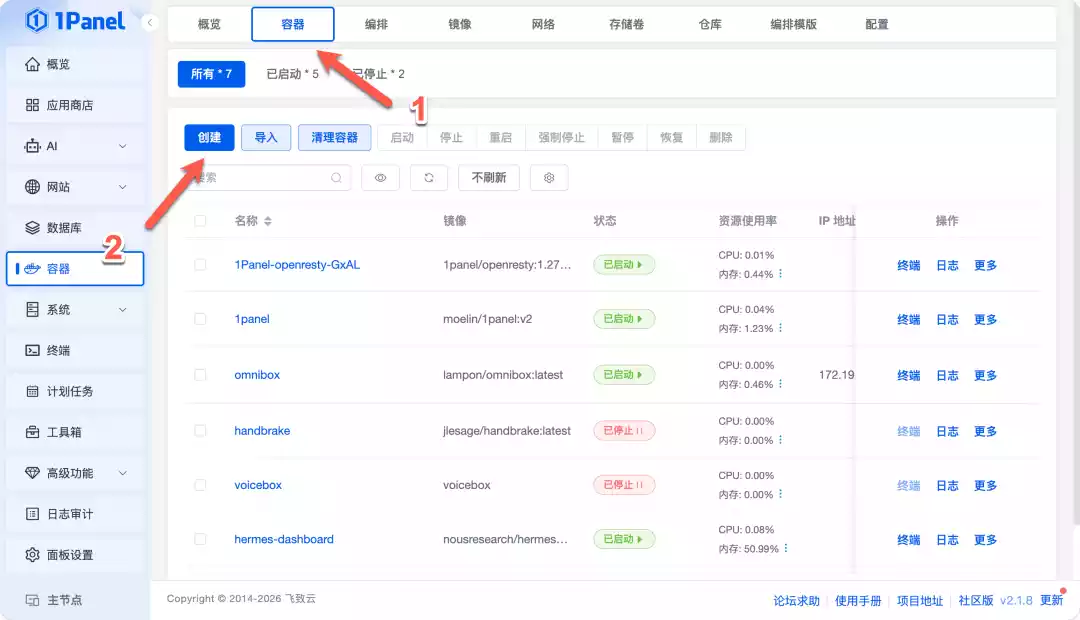The height and width of the screenshot is (620, 1080).
Task: Click the 创建 (Create) button
Action: [209, 137]
